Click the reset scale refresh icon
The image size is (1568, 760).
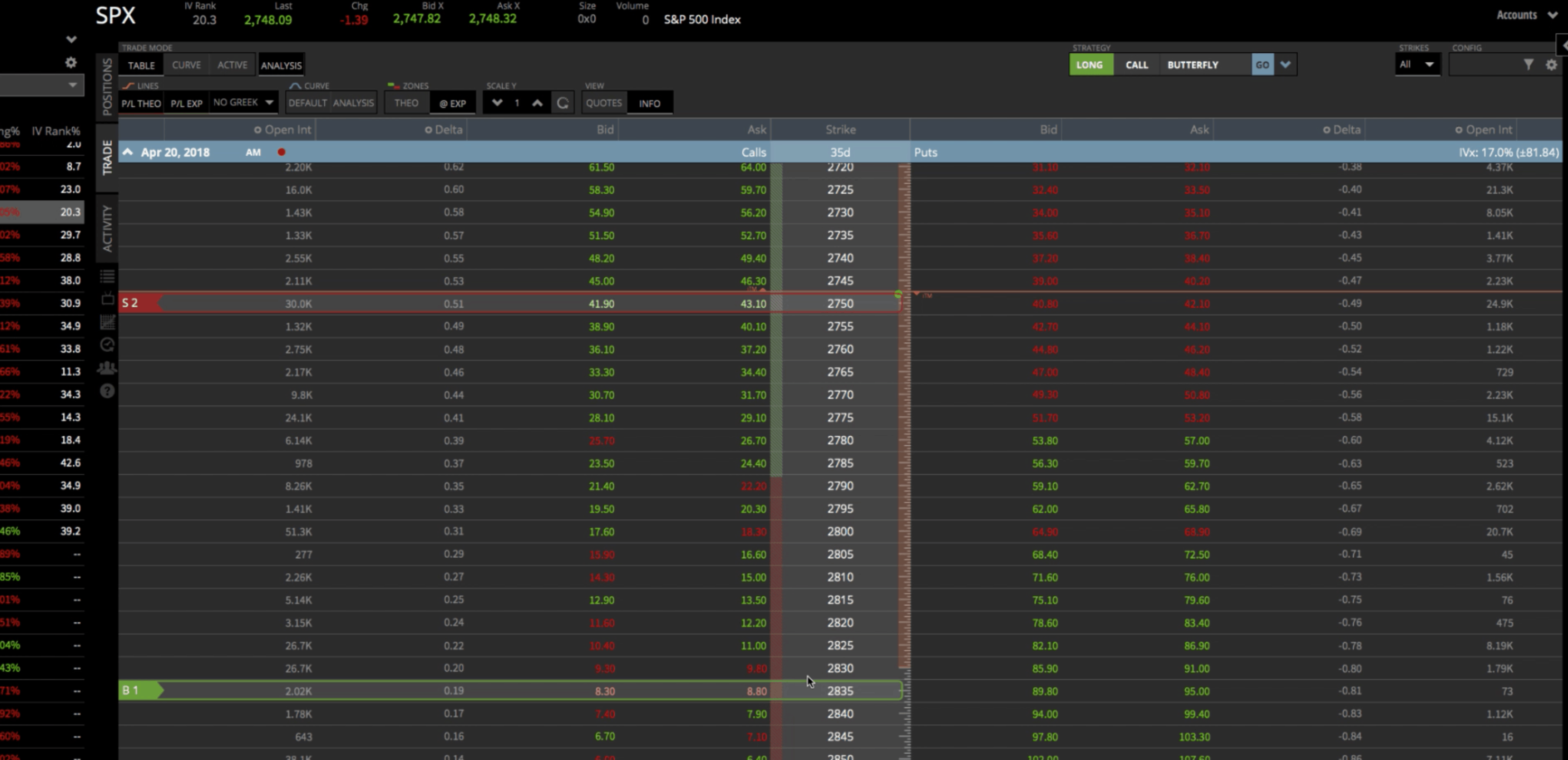click(562, 103)
